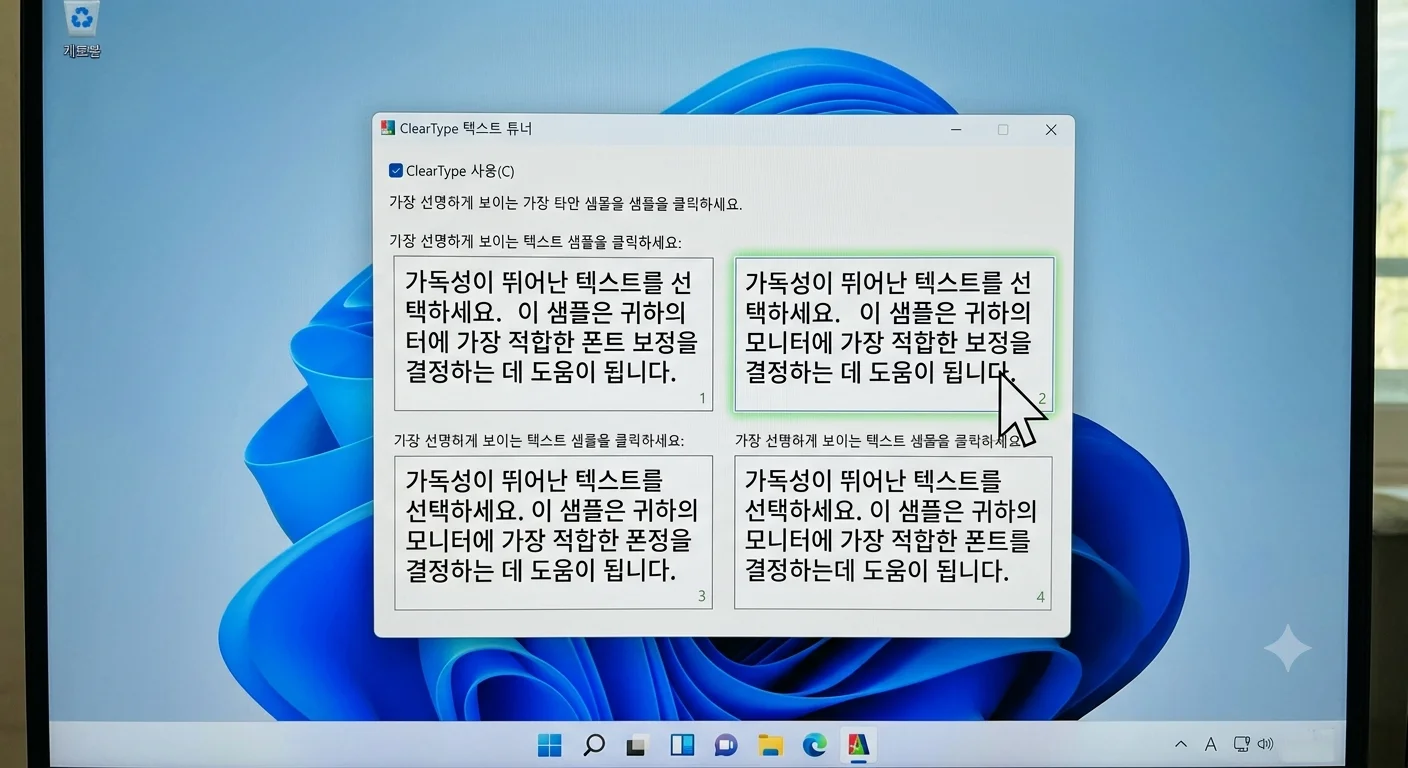Launch Microsoft Edge from the taskbar
The height and width of the screenshot is (768, 1408).
[x=814, y=745]
